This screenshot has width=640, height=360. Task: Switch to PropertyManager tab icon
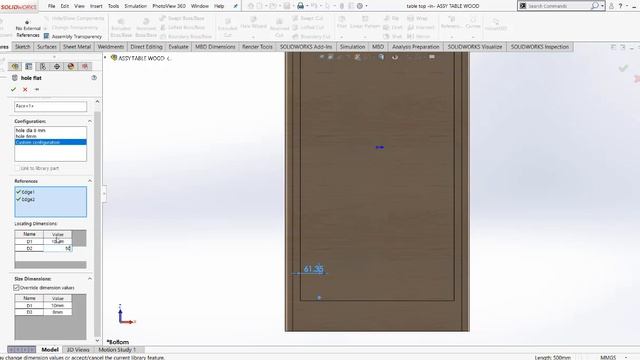(x=29, y=67)
